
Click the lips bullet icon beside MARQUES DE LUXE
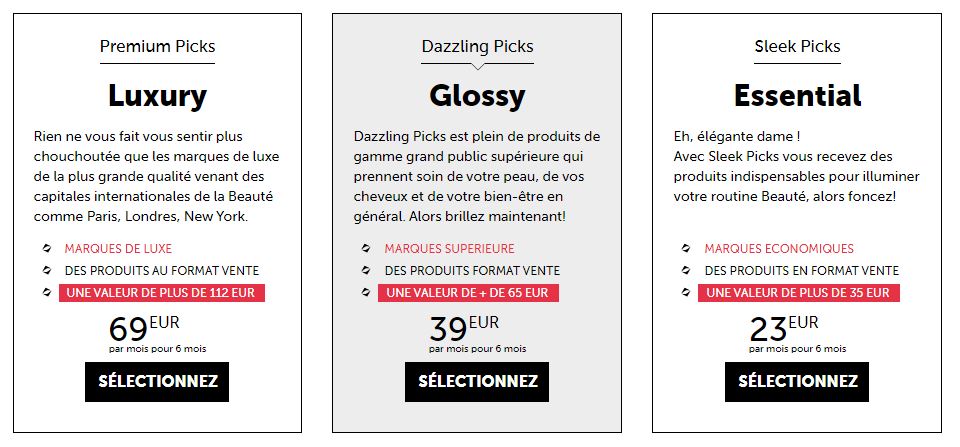coord(47,249)
